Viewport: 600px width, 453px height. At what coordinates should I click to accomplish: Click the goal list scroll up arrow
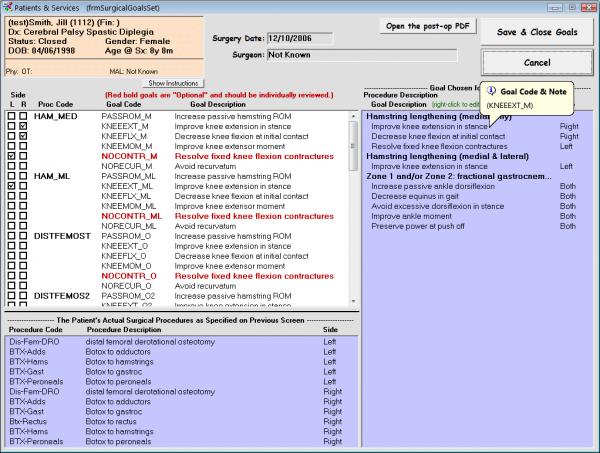coord(353,116)
